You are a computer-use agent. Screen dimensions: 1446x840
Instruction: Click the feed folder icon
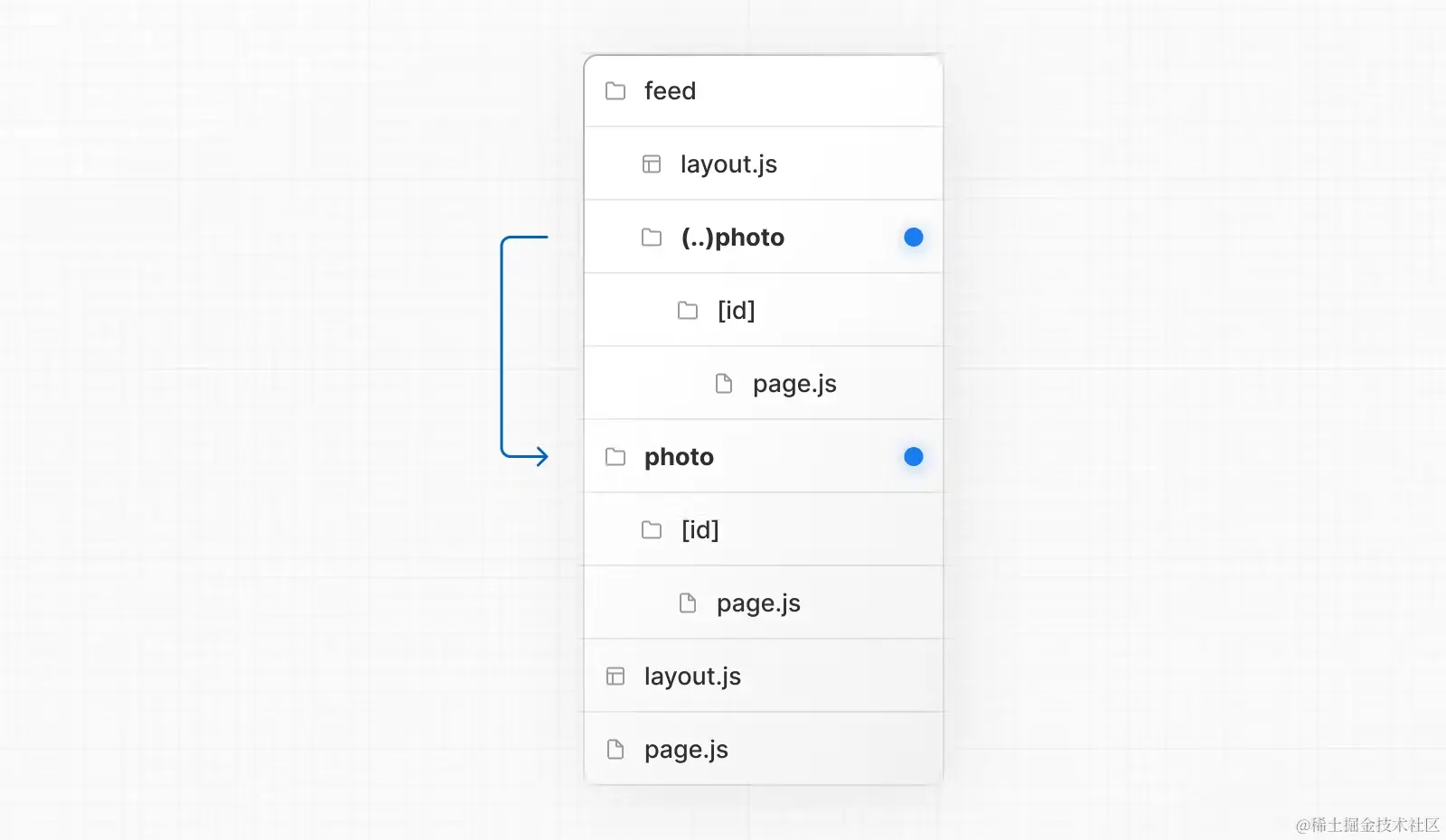[x=615, y=91]
